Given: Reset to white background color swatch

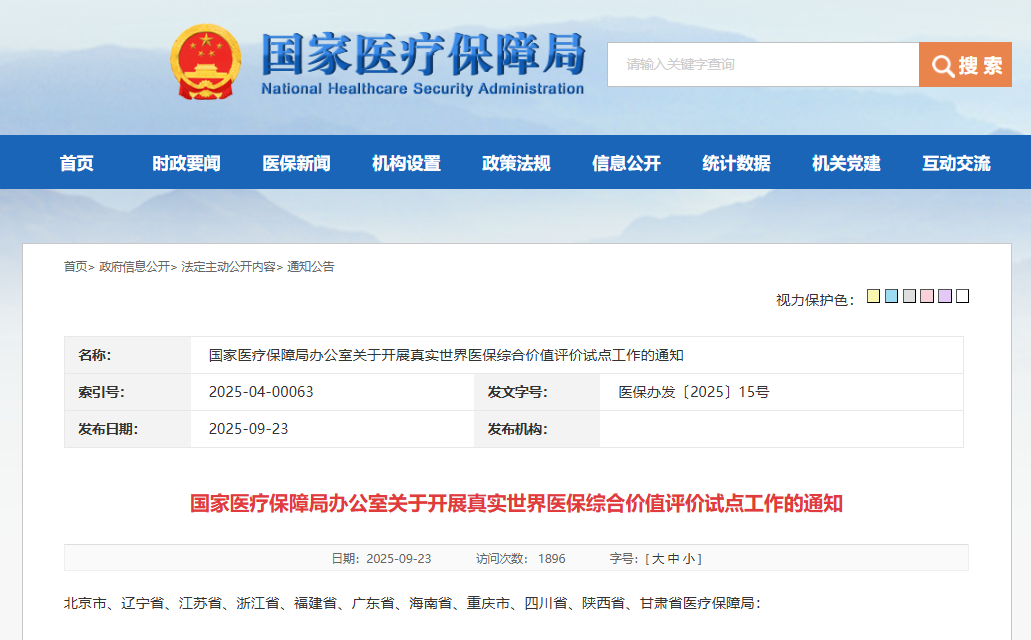Looking at the screenshot, I should pyautogui.click(x=962, y=296).
